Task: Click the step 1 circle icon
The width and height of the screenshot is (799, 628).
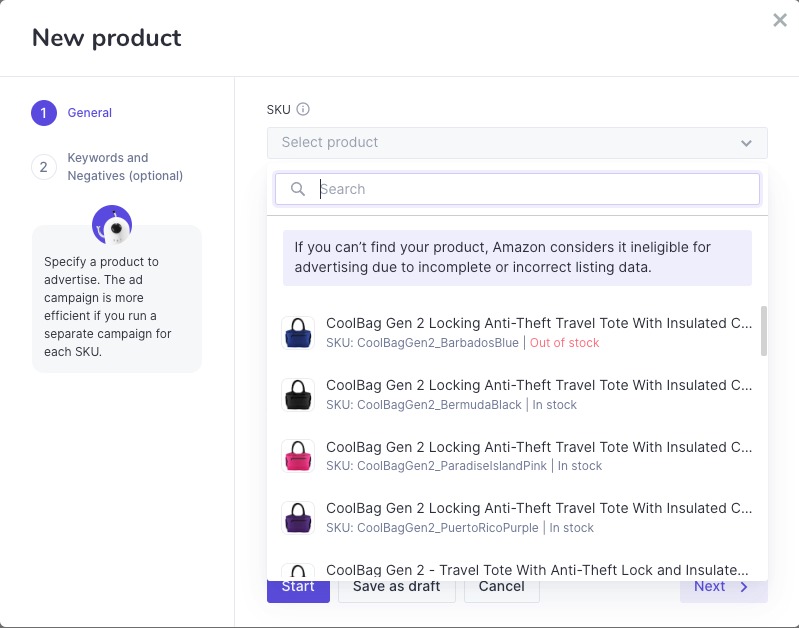Action: click(44, 113)
